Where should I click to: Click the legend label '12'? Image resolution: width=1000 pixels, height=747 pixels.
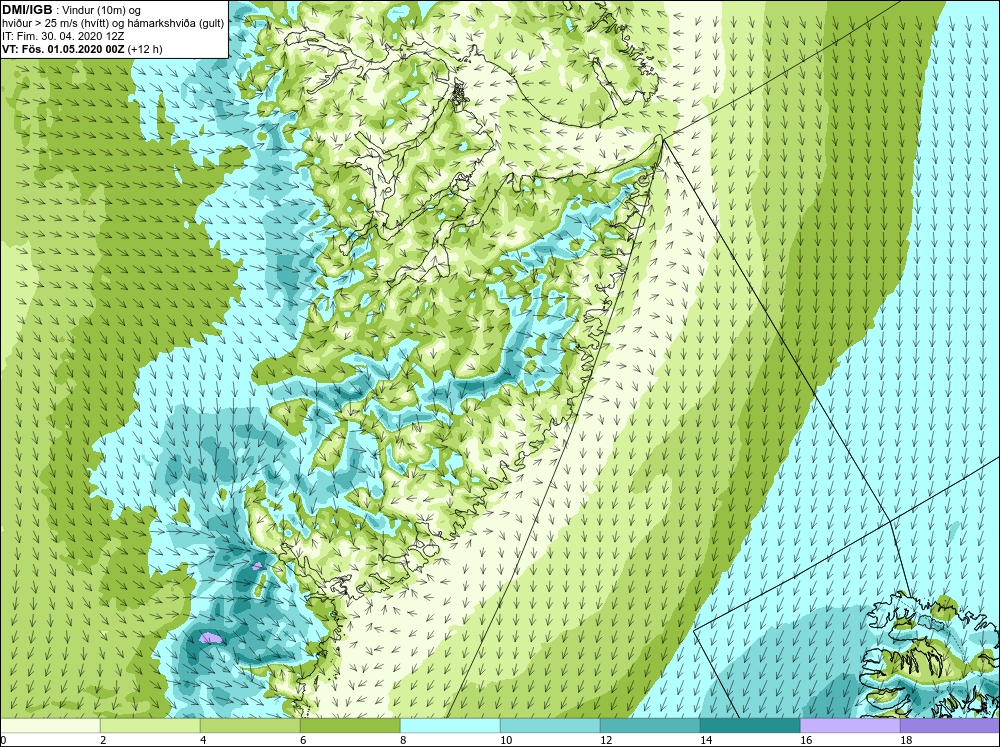[x=607, y=740]
